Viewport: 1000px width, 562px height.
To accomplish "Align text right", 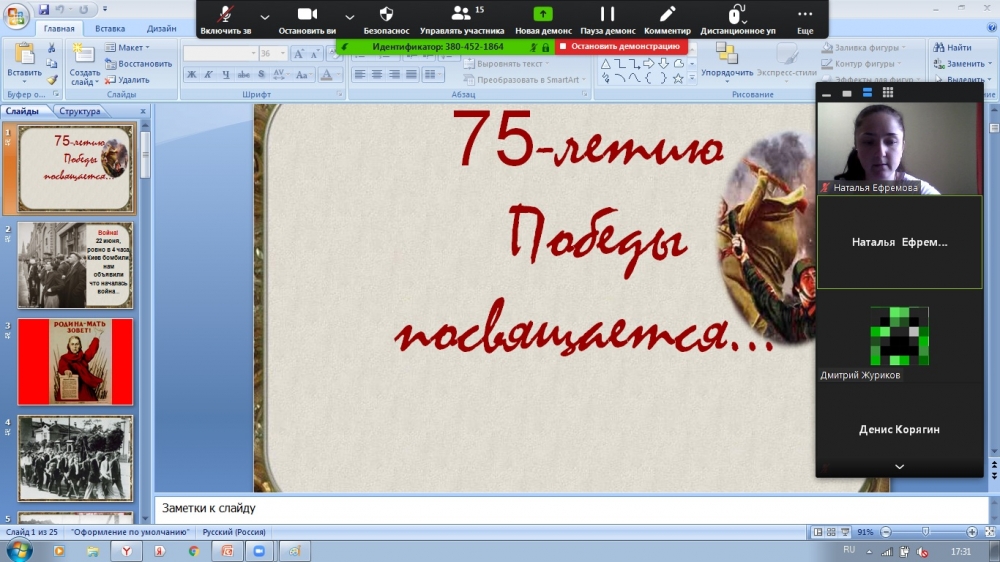I will [x=394, y=75].
